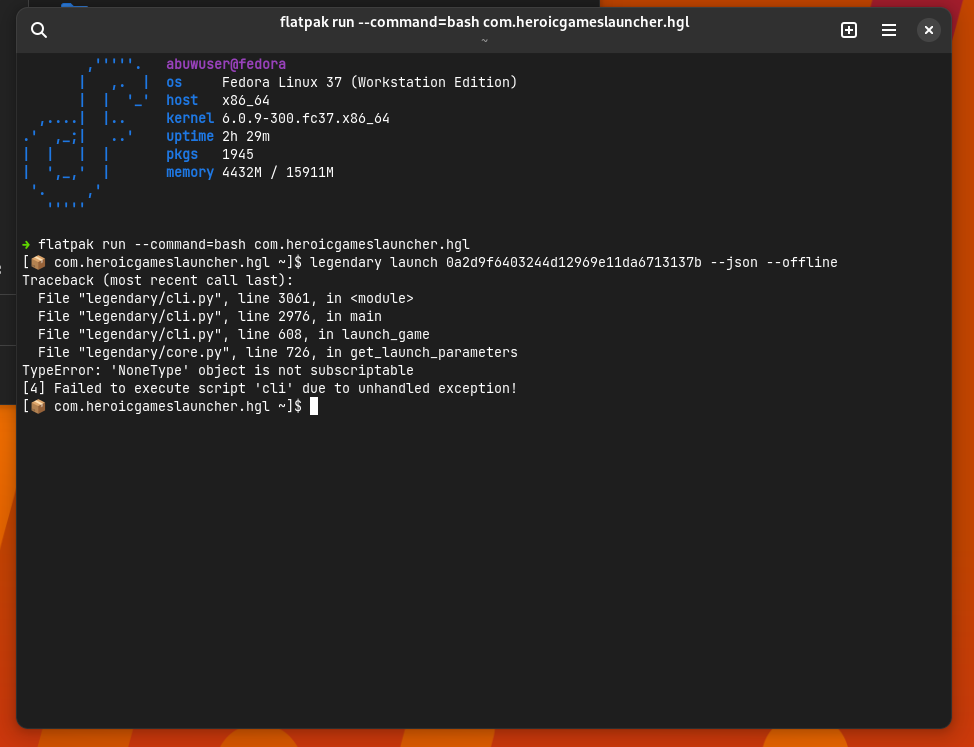Click the uptime value '2h 29m'
974x747 pixels.
point(246,137)
